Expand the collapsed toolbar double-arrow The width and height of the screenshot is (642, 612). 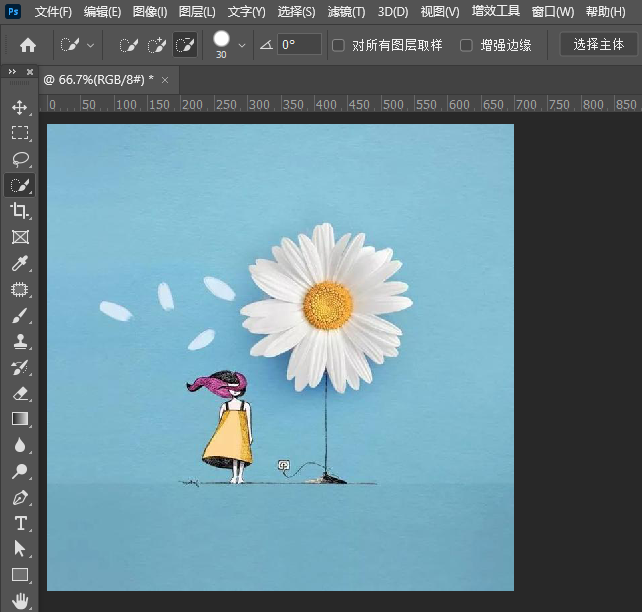coord(12,73)
